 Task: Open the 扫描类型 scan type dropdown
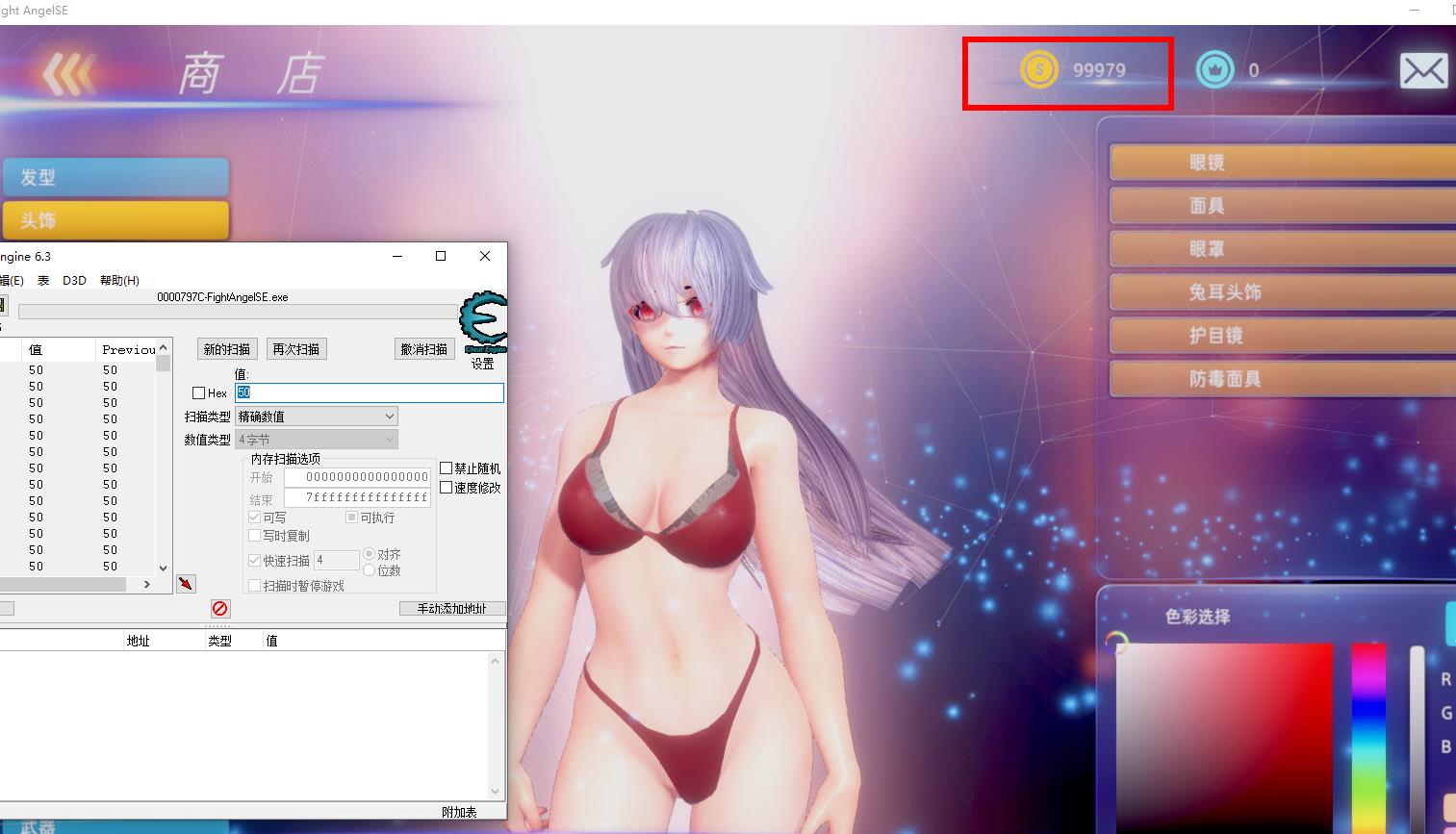[317, 417]
